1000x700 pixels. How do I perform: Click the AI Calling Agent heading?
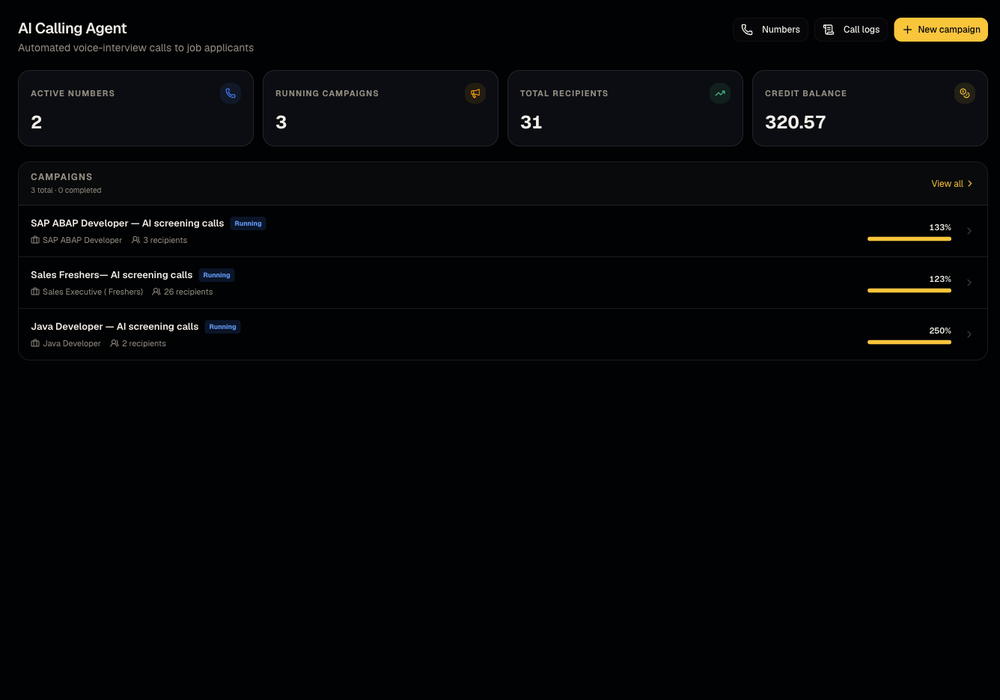click(x=72, y=28)
